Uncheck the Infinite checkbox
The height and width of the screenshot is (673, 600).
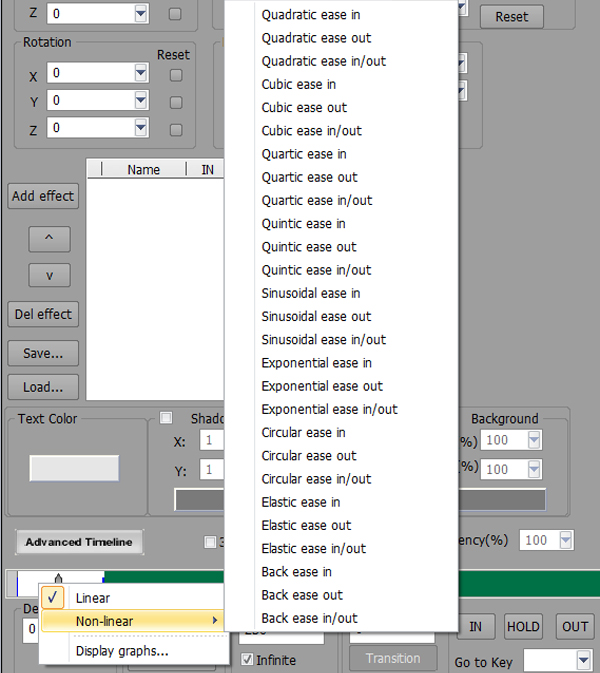(247, 659)
